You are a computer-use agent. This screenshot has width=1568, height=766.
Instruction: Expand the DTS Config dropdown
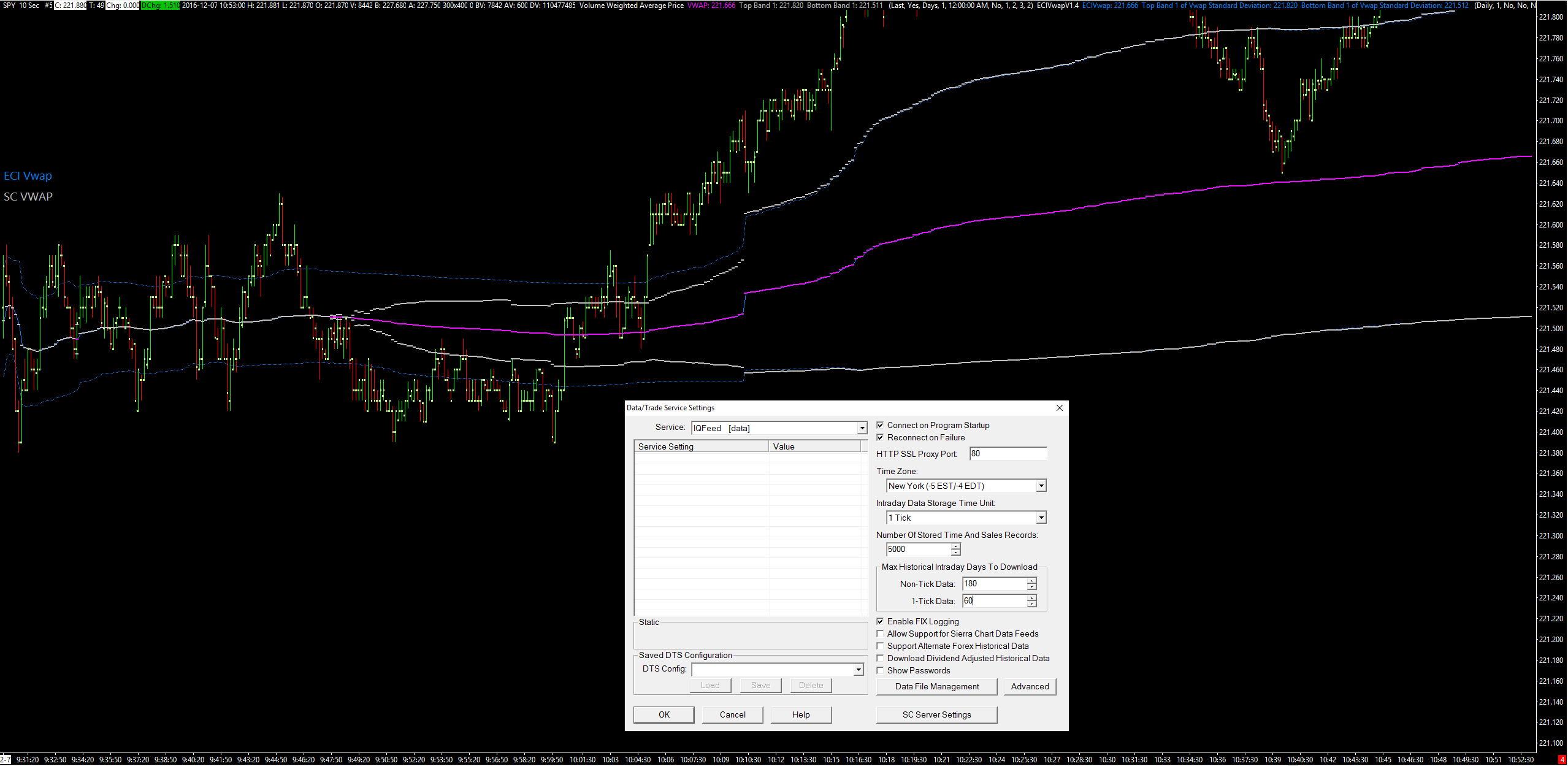(x=859, y=670)
